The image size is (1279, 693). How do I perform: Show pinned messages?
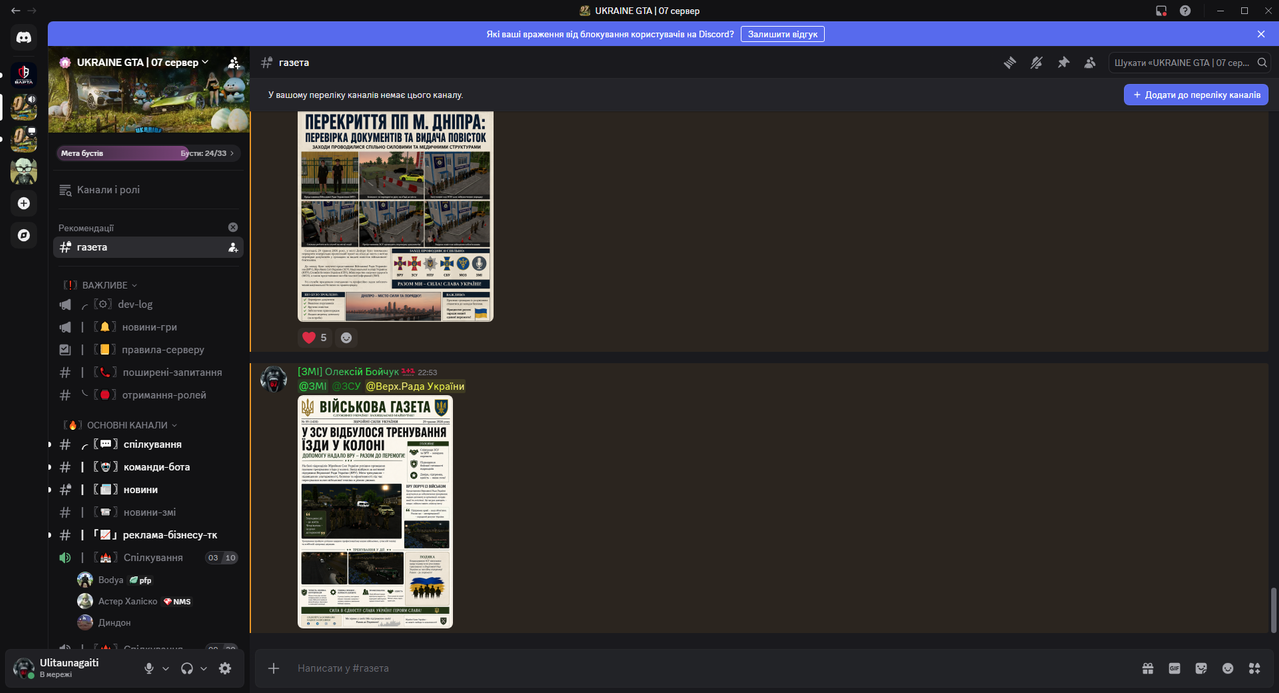(1063, 62)
